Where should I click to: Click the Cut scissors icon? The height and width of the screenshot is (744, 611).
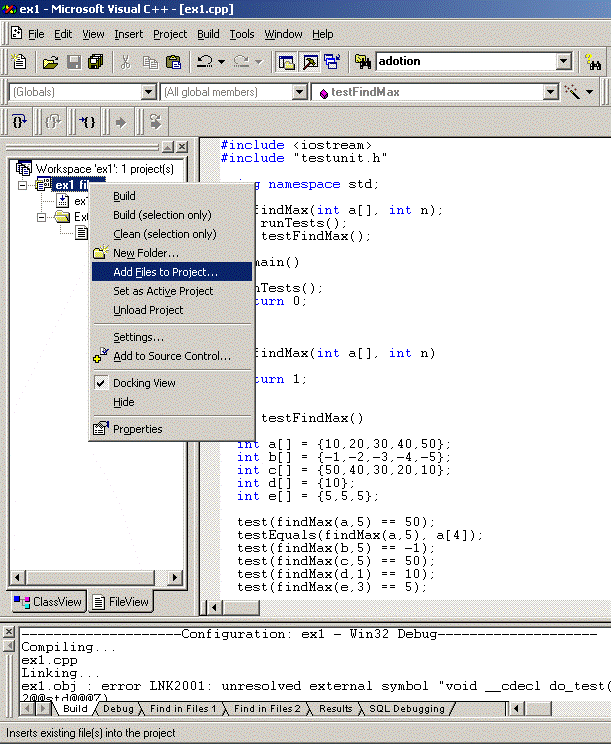coord(126,62)
